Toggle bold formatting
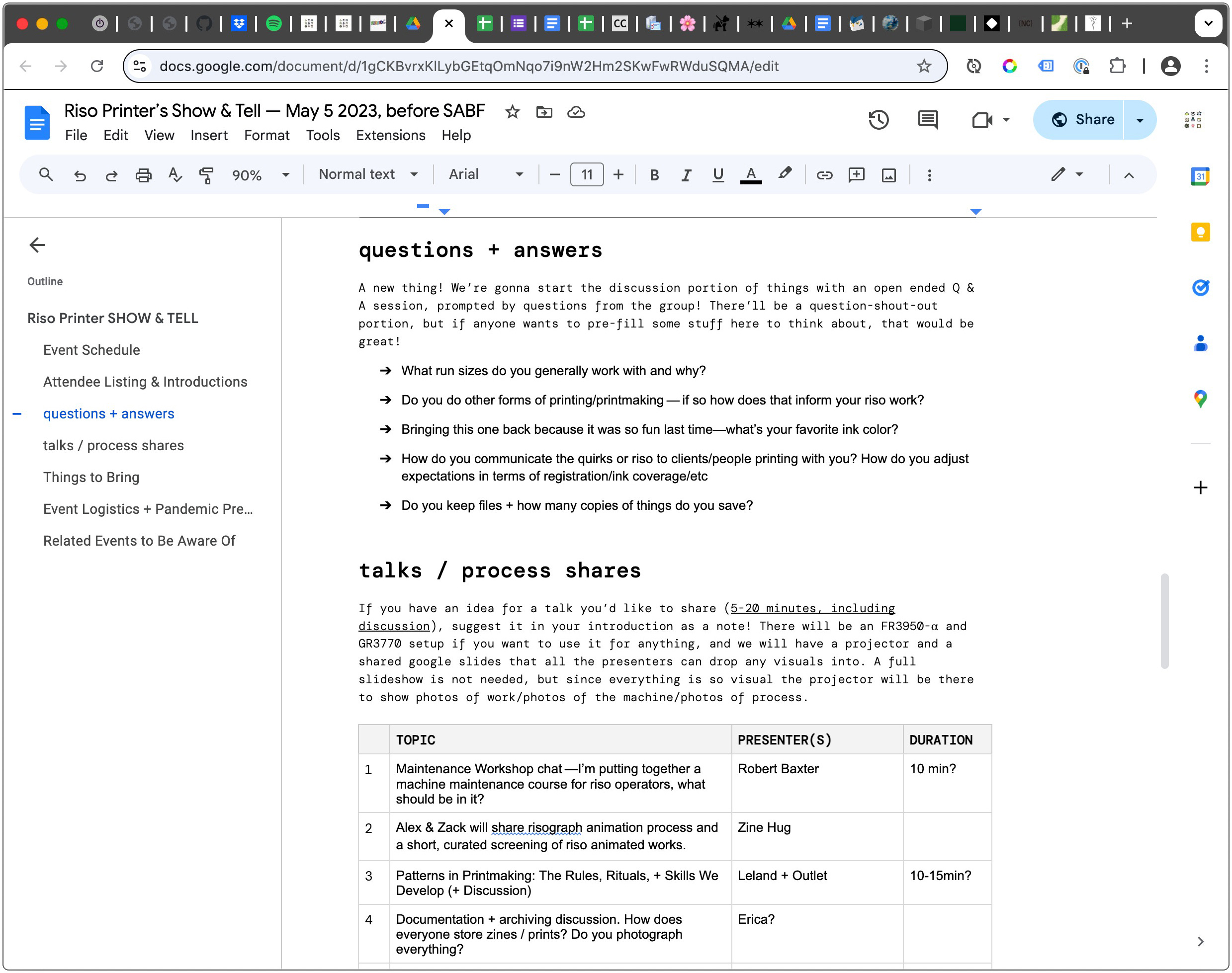This screenshot has width=1232, height=973. (654, 175)
